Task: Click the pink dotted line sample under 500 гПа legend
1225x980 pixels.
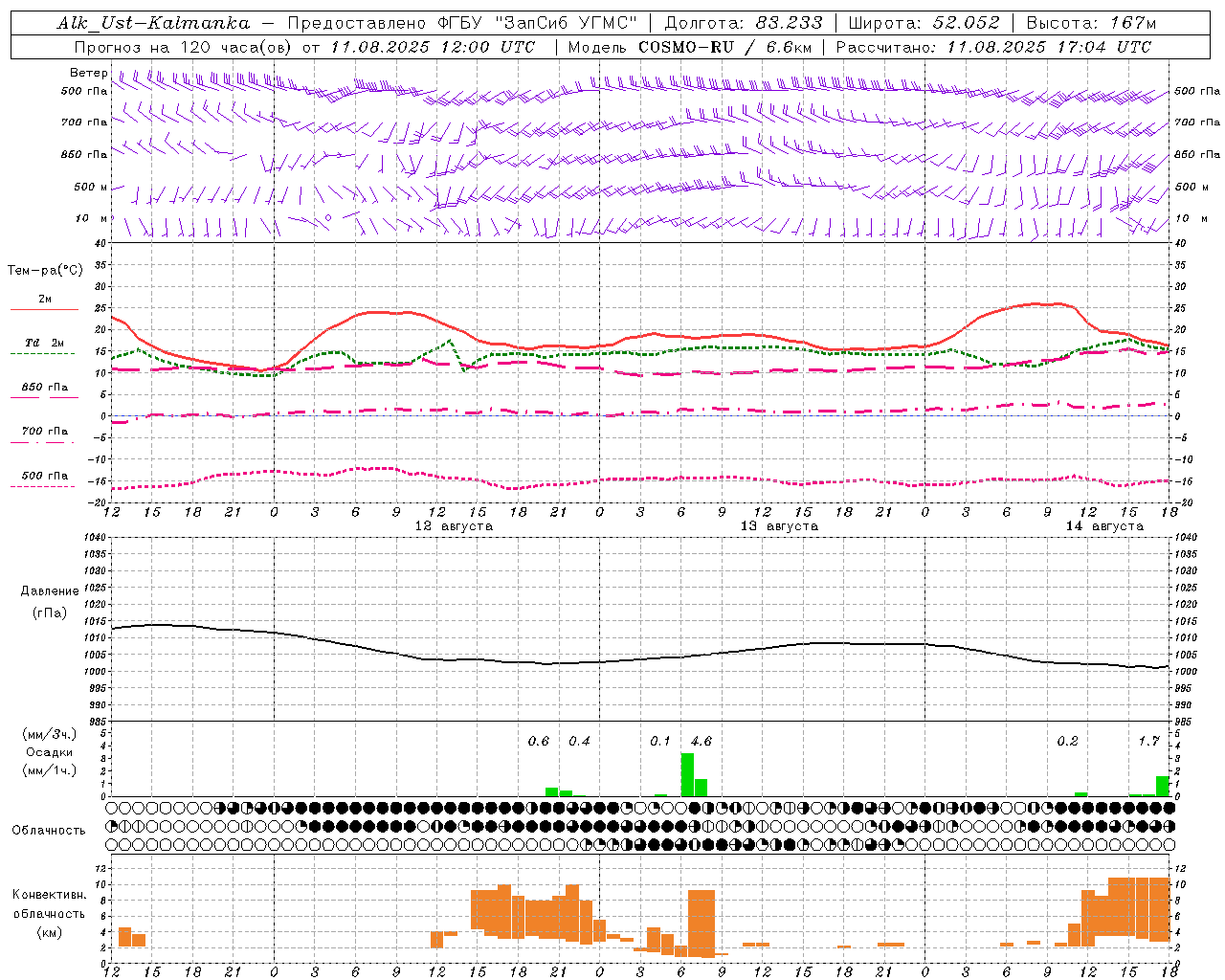Action: click(x=42, y=486)
